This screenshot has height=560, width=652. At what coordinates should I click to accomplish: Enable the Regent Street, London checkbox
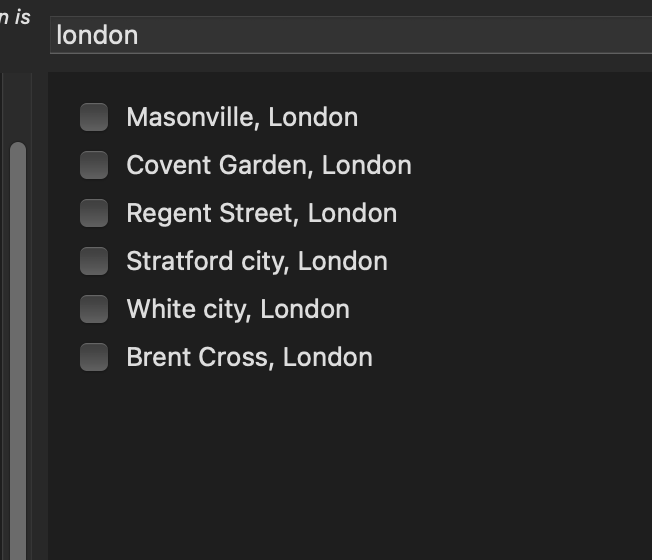[x=94, y=213]
